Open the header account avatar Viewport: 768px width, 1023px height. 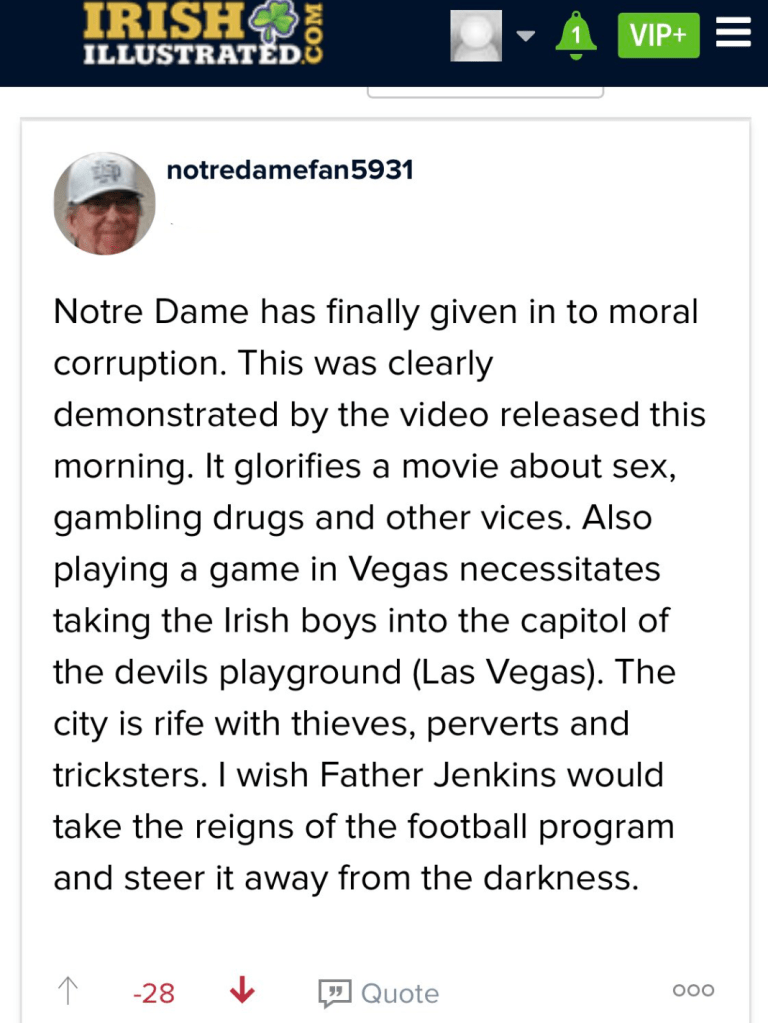476,36
